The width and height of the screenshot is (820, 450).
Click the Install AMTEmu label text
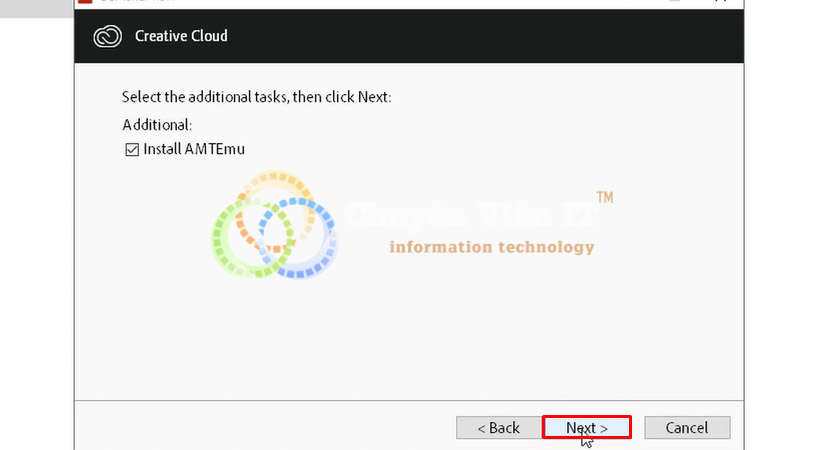tap(194, 149)
